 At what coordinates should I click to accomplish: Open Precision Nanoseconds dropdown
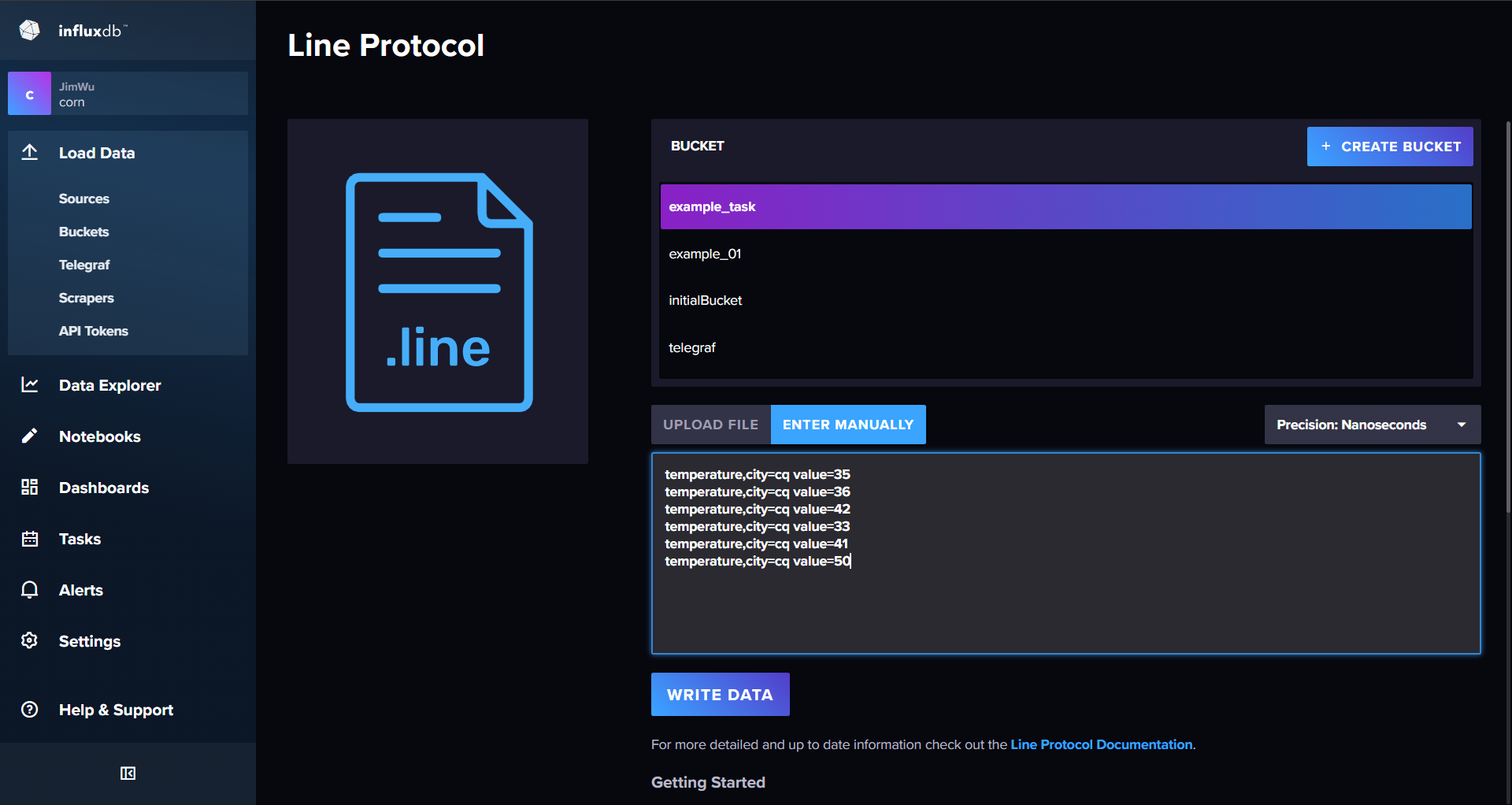pos(1373,425)
